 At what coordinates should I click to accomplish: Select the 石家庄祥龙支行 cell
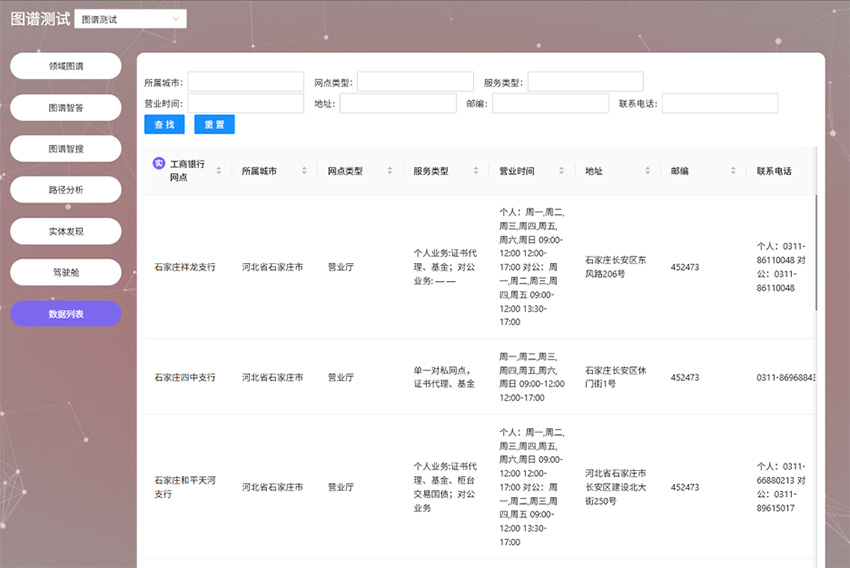click(185, 267)
